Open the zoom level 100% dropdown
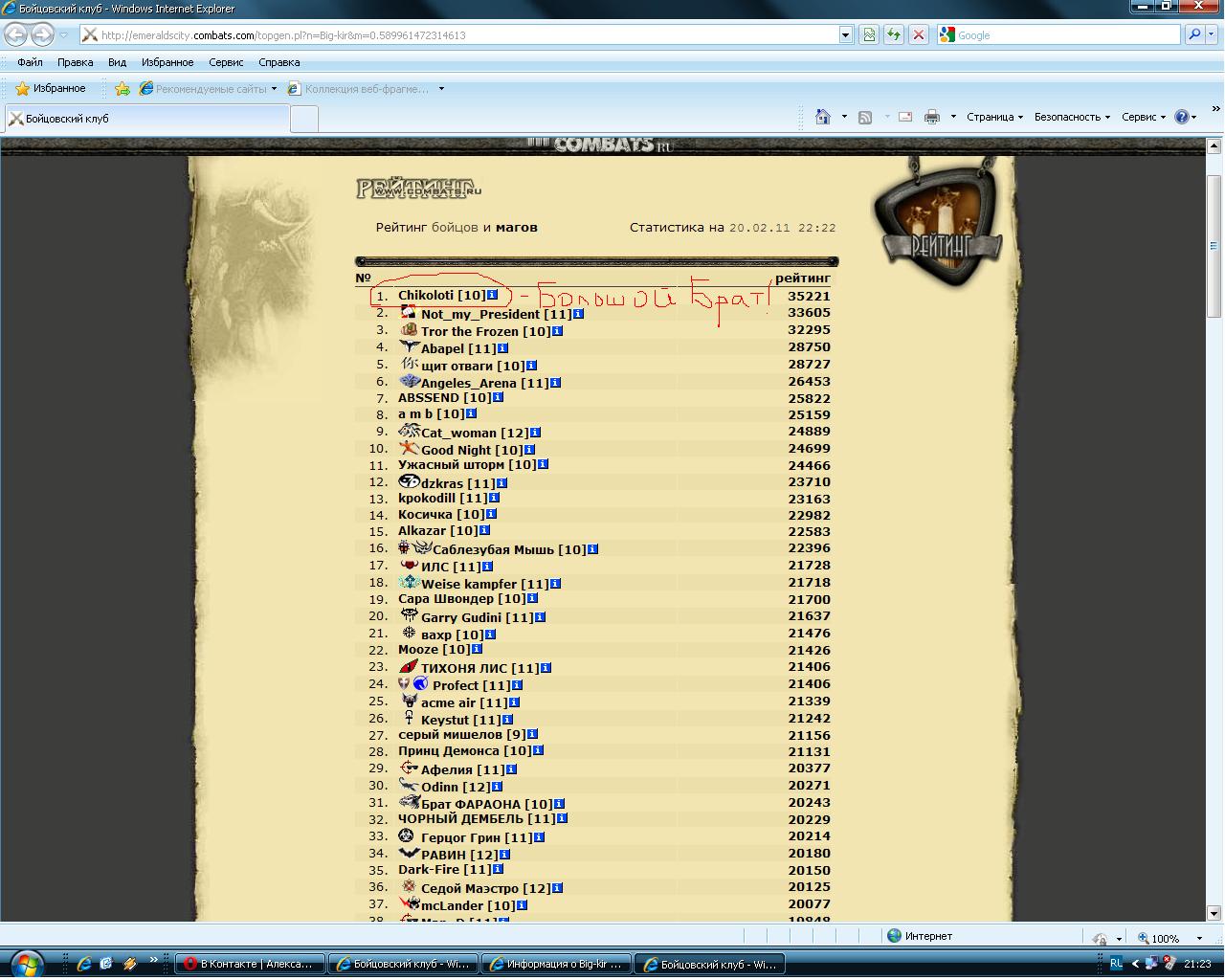The image size is (1225, 980). (x=1199, y=939)
